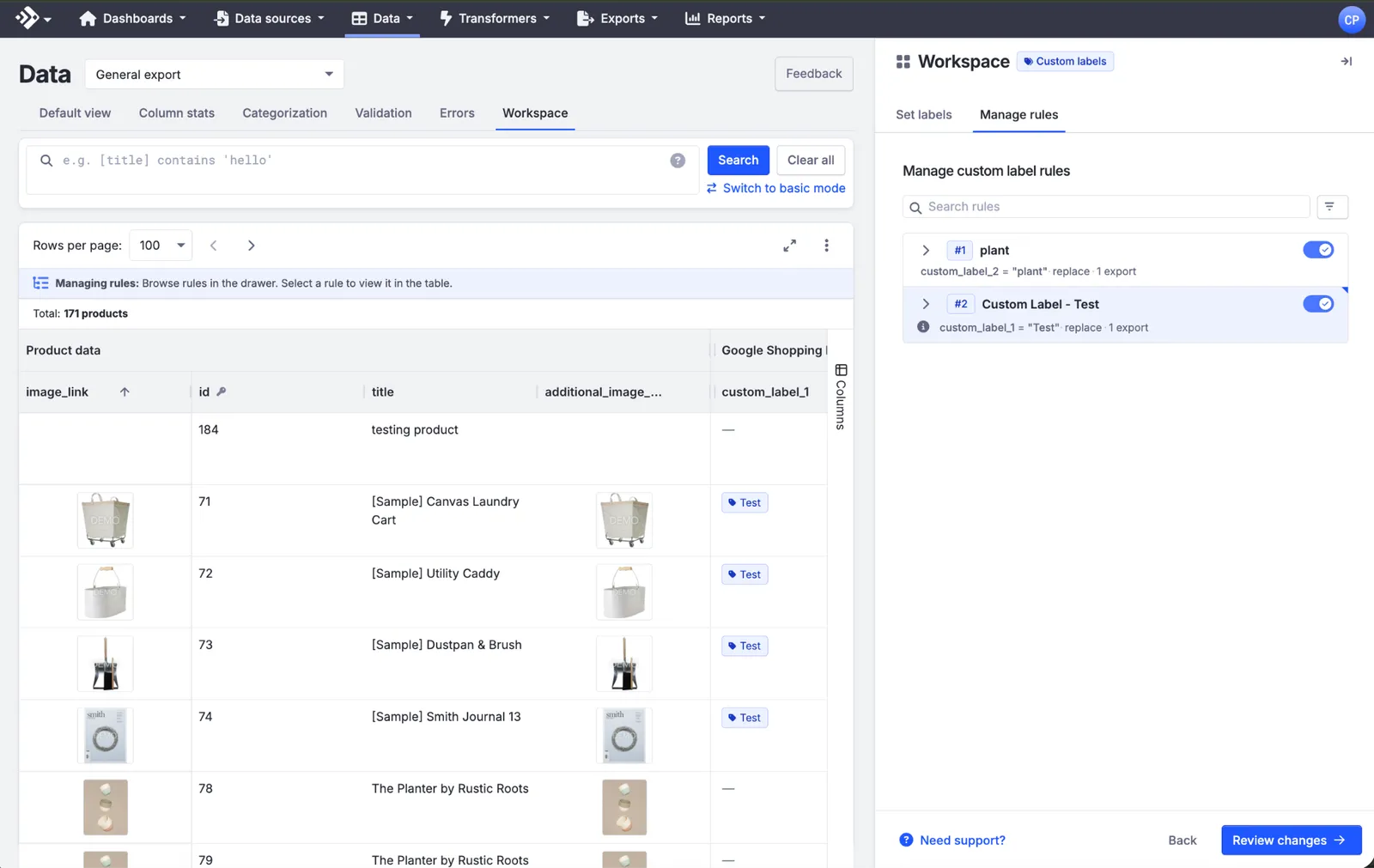This screenshot has height=868, width=1374.
Task: Click Review changes button
Action: point(1291,841)
